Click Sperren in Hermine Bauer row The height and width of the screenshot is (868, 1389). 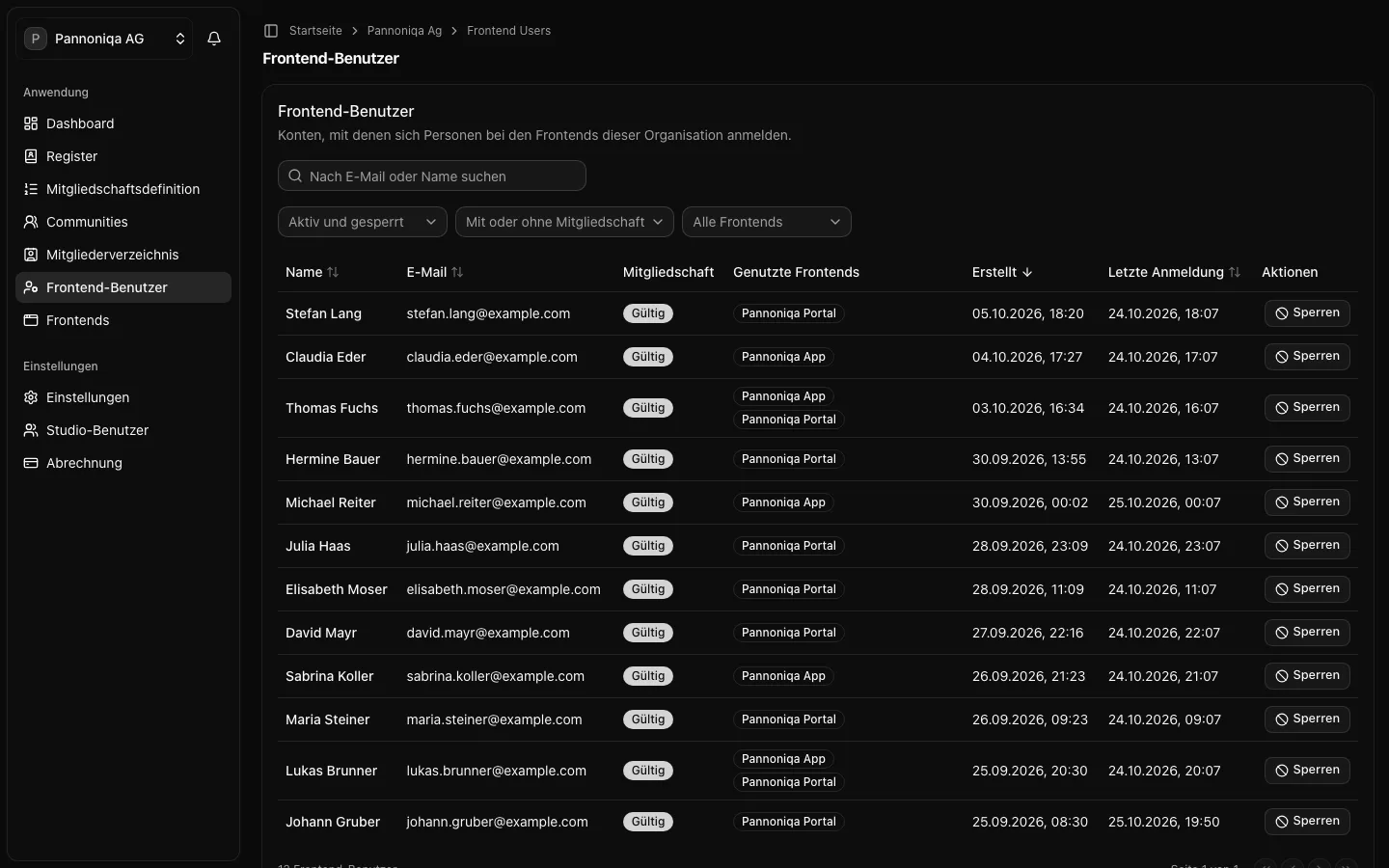coord(1307,459)
